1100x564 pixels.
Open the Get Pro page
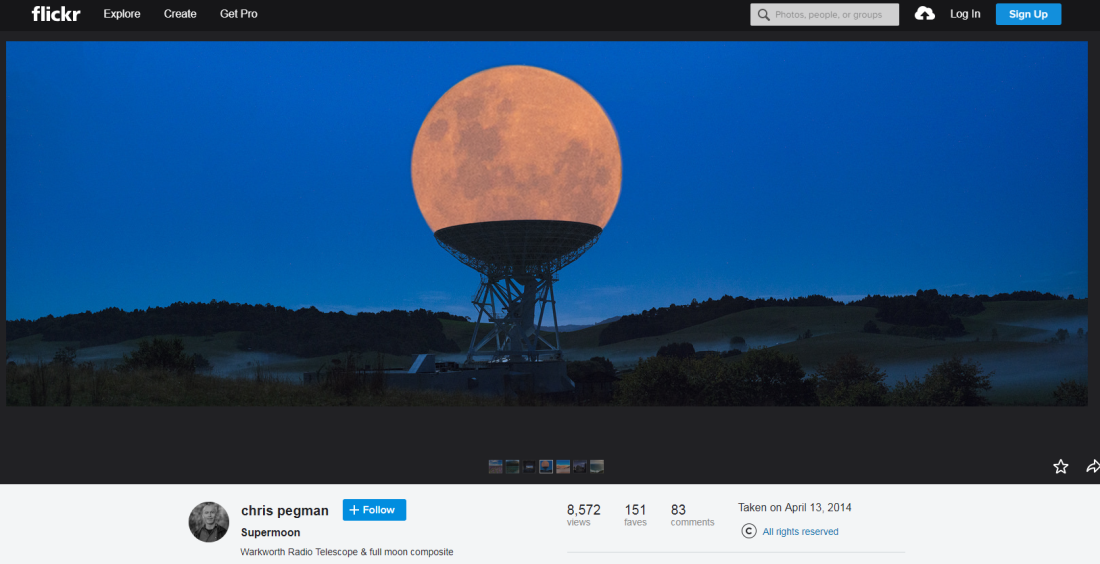point(239,14)
